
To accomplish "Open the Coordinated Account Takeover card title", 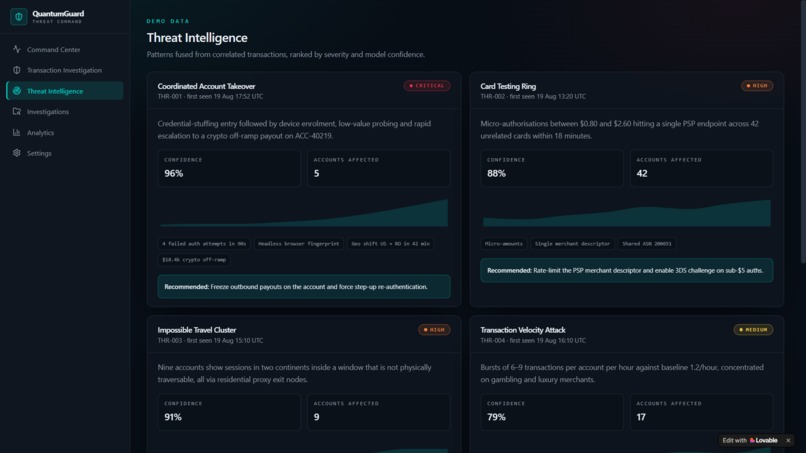I will (x=206, y=86).
